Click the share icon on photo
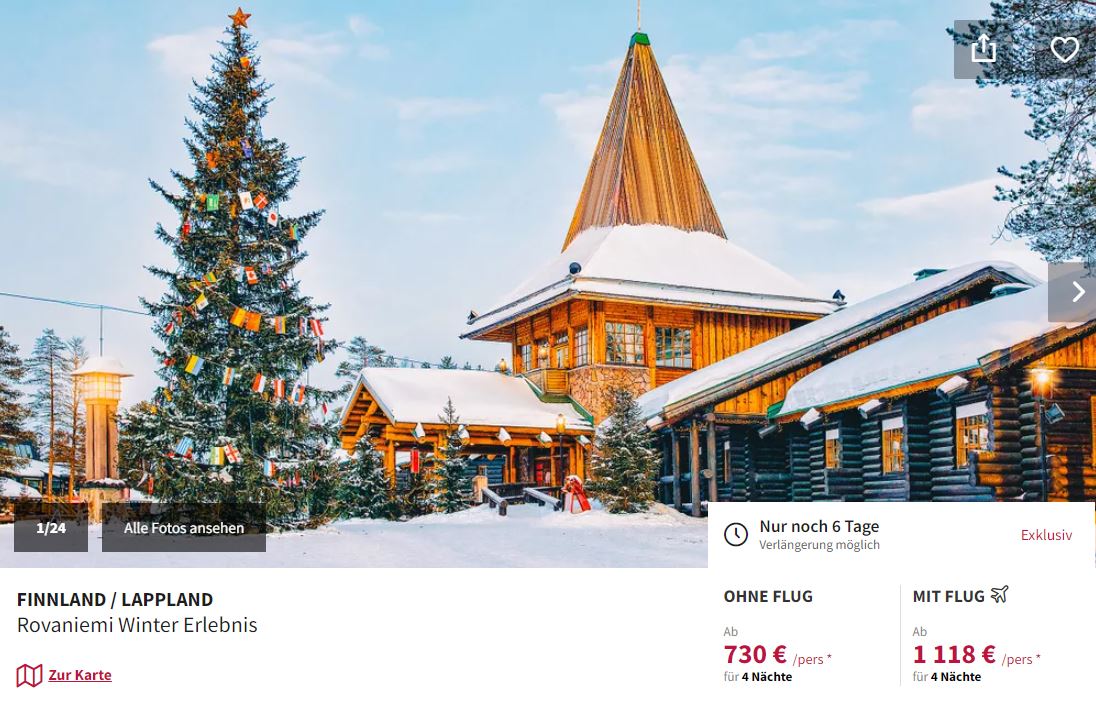 pos(983,49)
